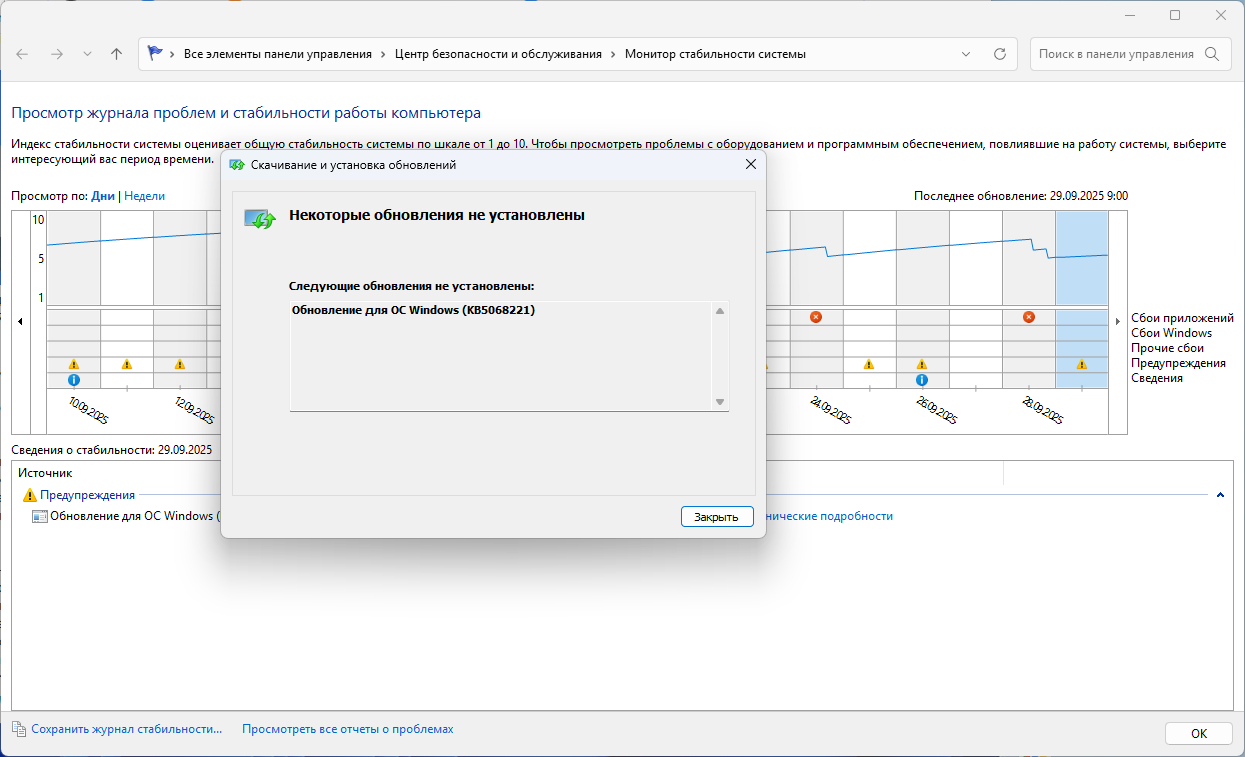
Task: Switch the chart view to Недели
Action: click(x=144, y=196)
